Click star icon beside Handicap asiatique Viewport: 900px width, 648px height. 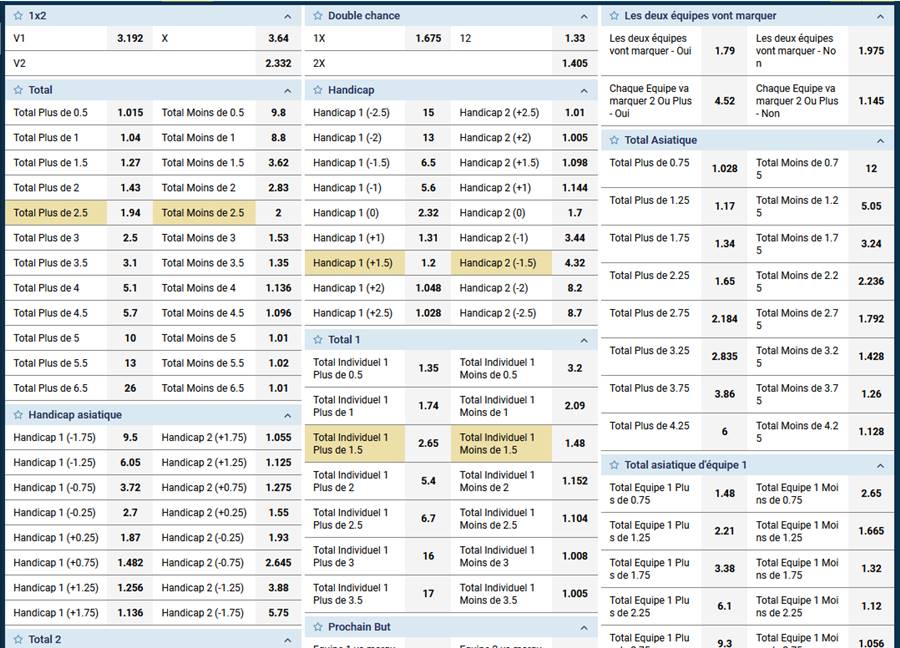pos(18,415)
